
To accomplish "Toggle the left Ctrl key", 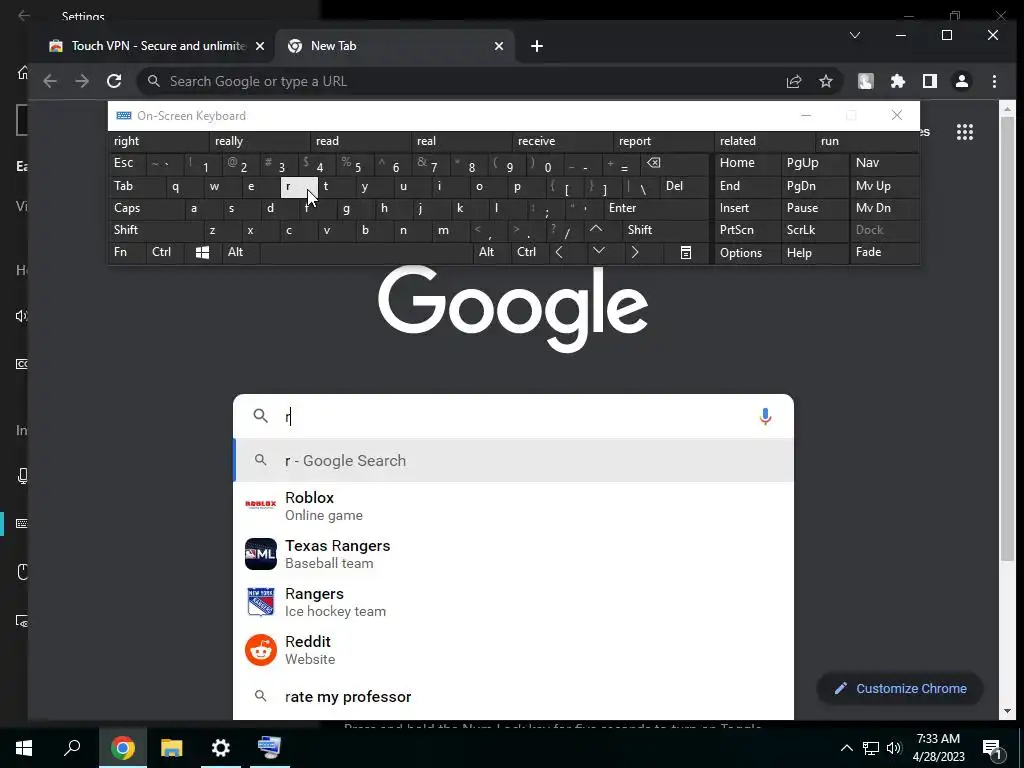I will 165,252.
